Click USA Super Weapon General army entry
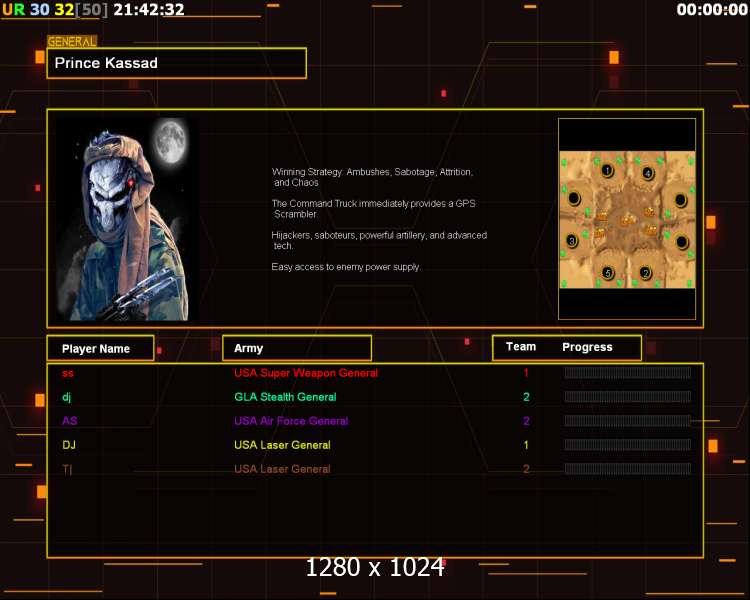The image size is (750, 600). click(x=306, y=373)
